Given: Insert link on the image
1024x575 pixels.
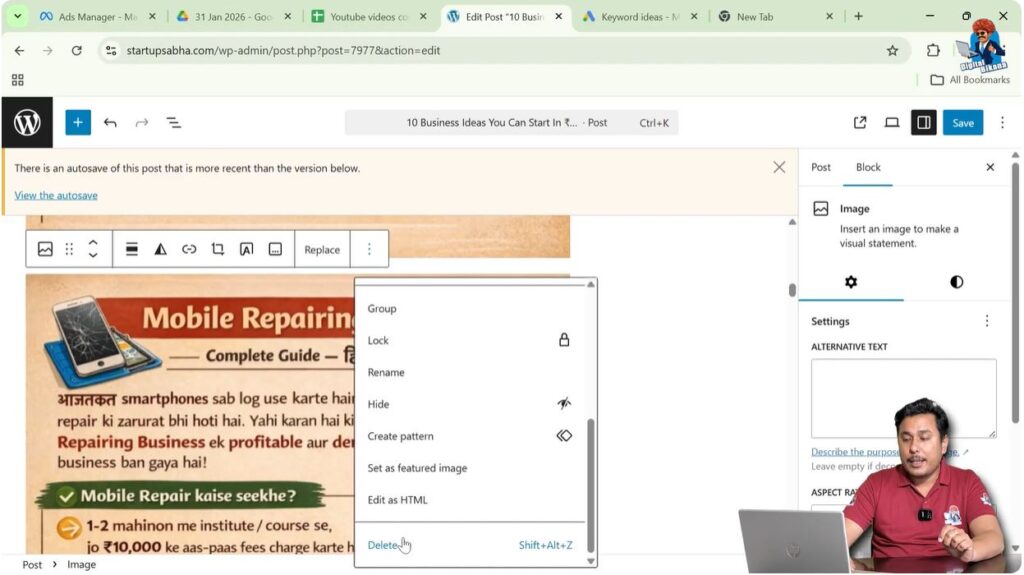Looking at the screenshot, I should [189, 249].
